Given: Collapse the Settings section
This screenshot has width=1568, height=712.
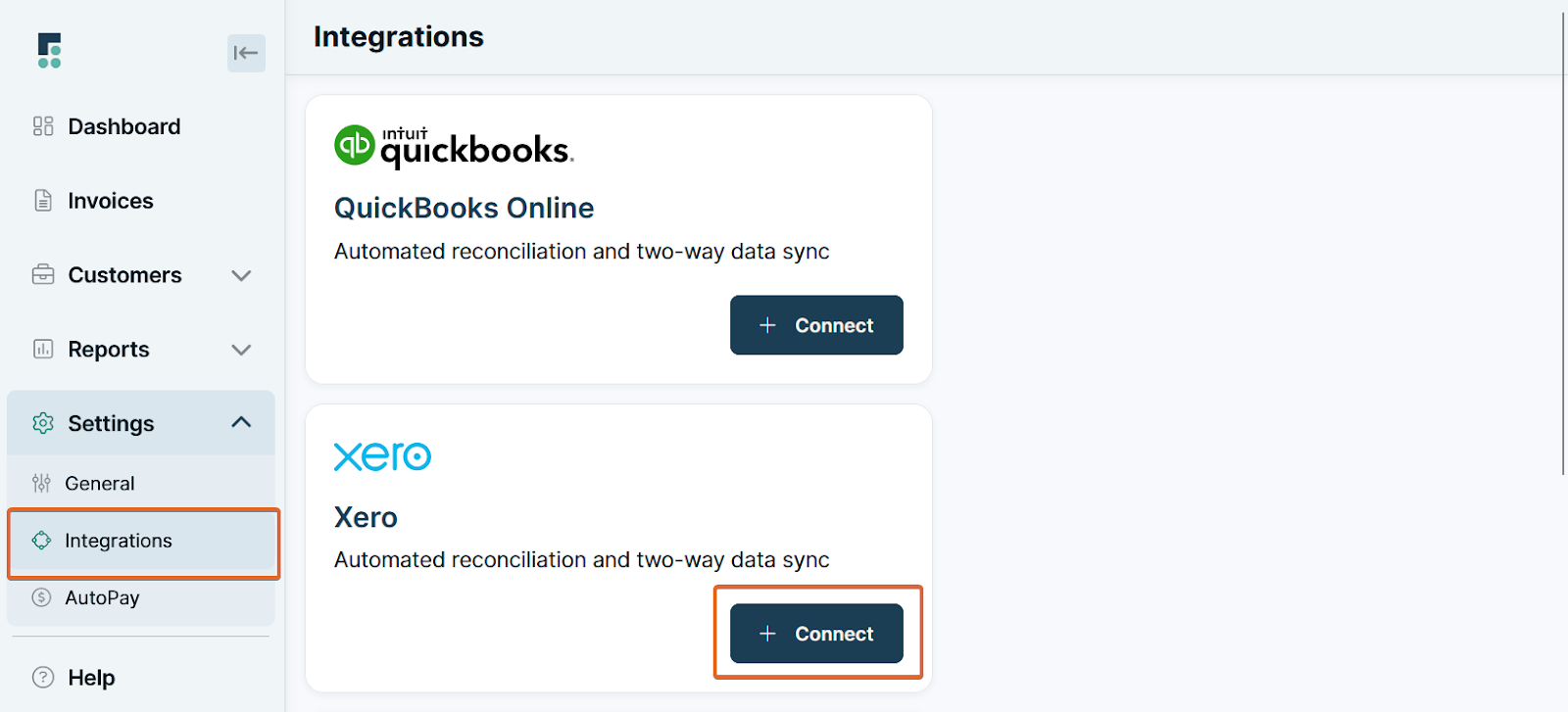Looking at the screenshot, I should coord(241,422).
